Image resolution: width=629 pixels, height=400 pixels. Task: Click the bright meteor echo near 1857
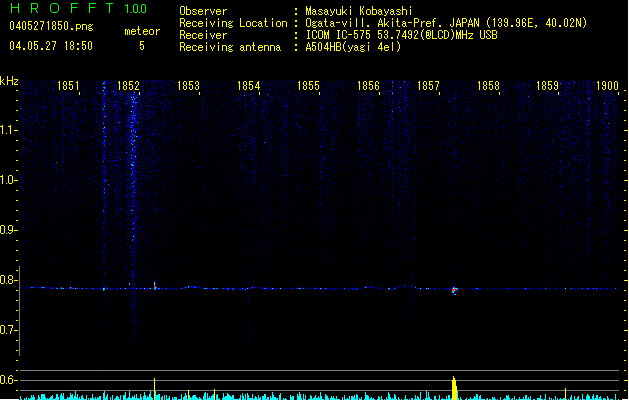[x=455, y=290]
